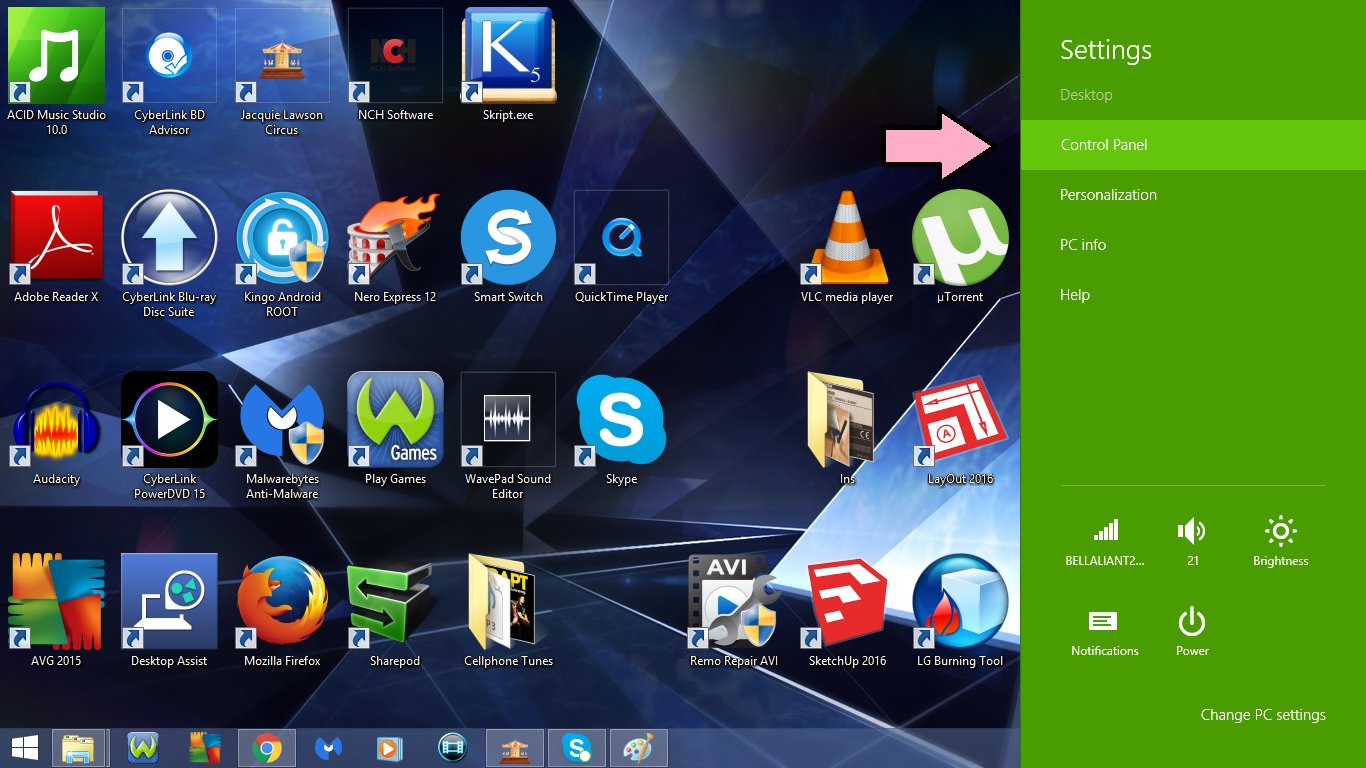Open the Power options button

pos(1192,632)
